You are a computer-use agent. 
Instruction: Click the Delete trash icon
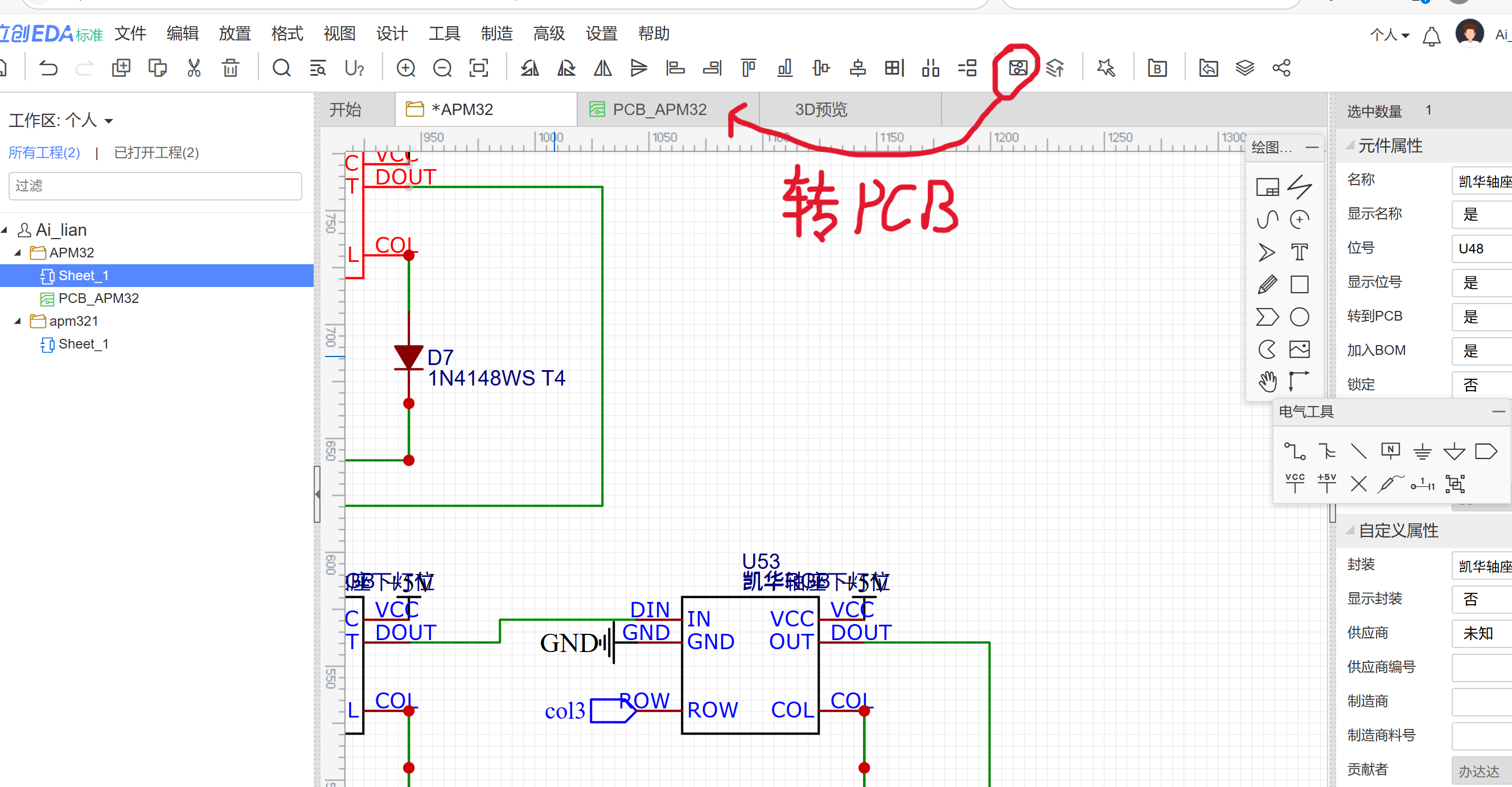230,68
